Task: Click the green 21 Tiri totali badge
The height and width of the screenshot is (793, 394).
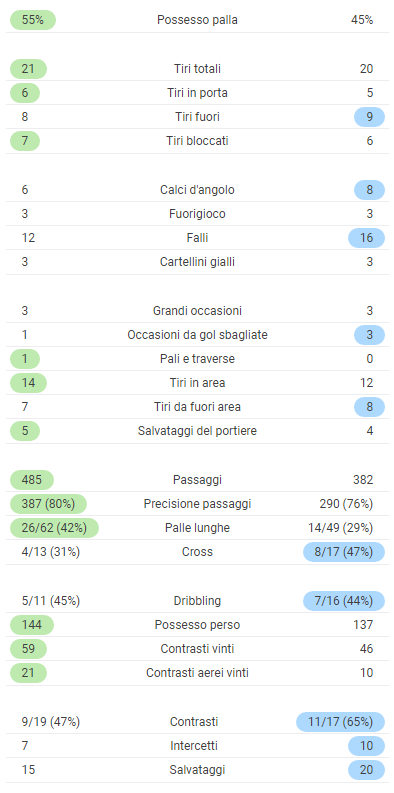Action: (28, 69)
